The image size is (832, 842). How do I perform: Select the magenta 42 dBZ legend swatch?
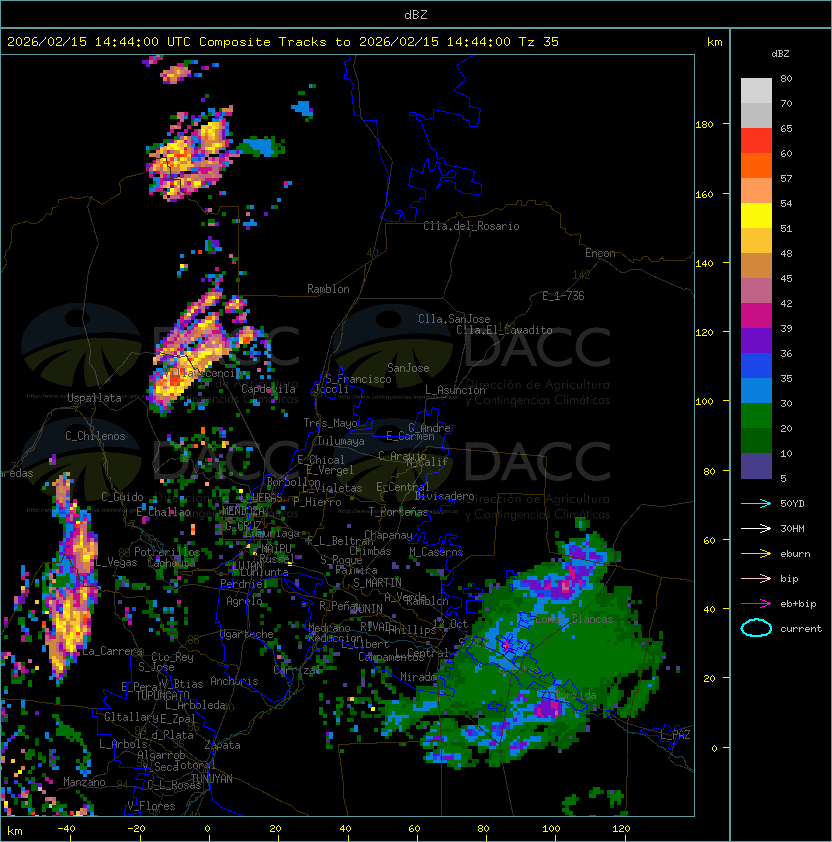click(x=756, y=315)
